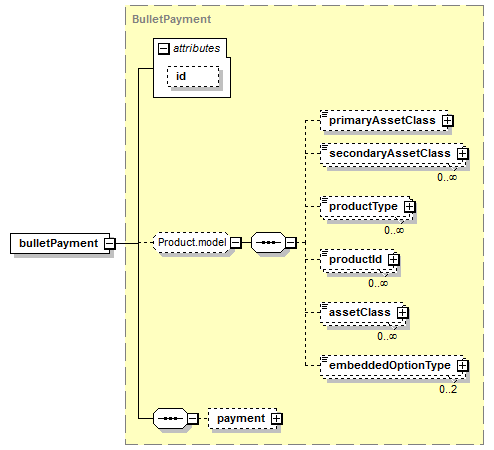Image resolution: width=494 pixels, height=450 pixels.
Task: Expand the productType element
Action: (410, 207)
